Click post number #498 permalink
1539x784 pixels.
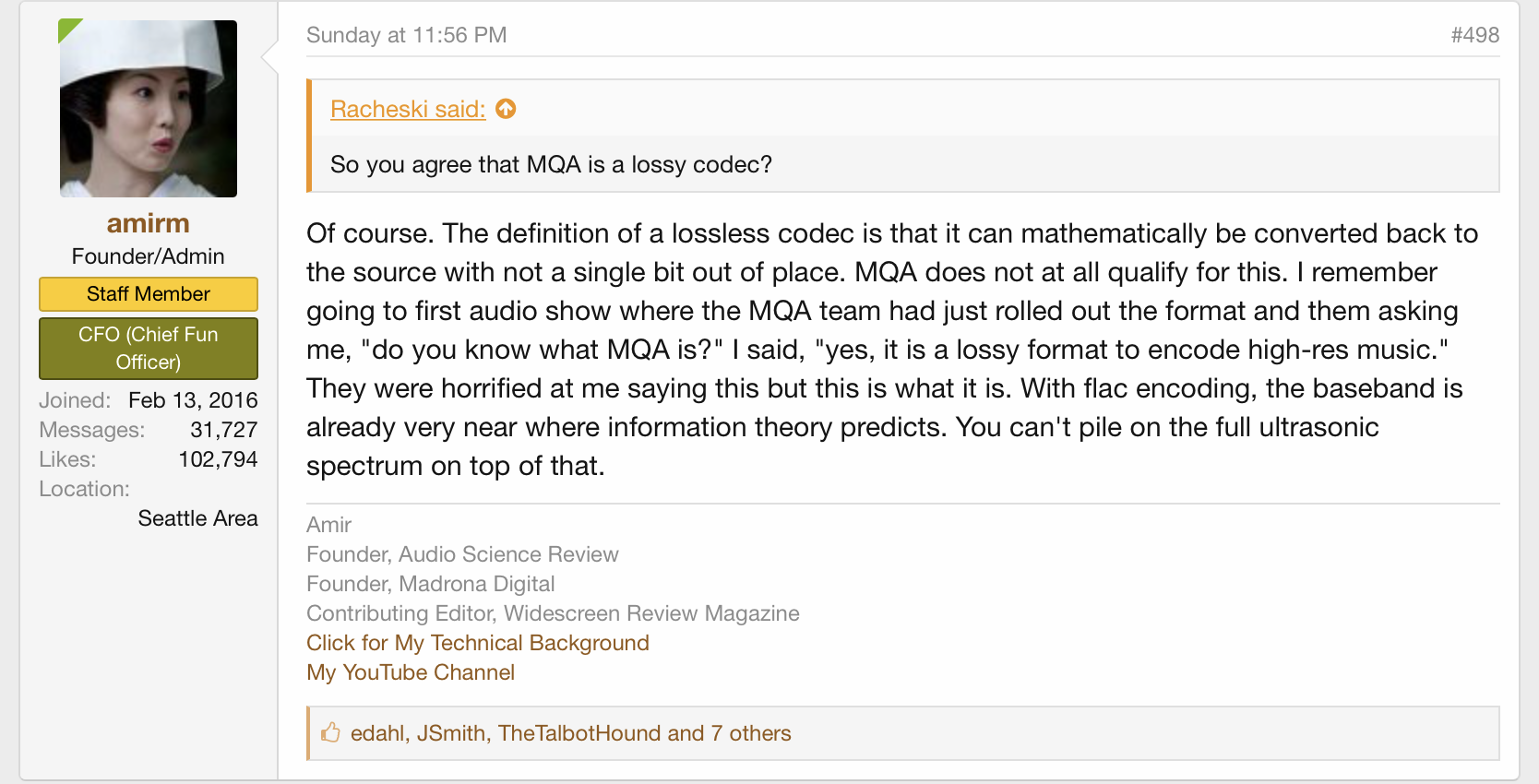tap(1474, 35)
